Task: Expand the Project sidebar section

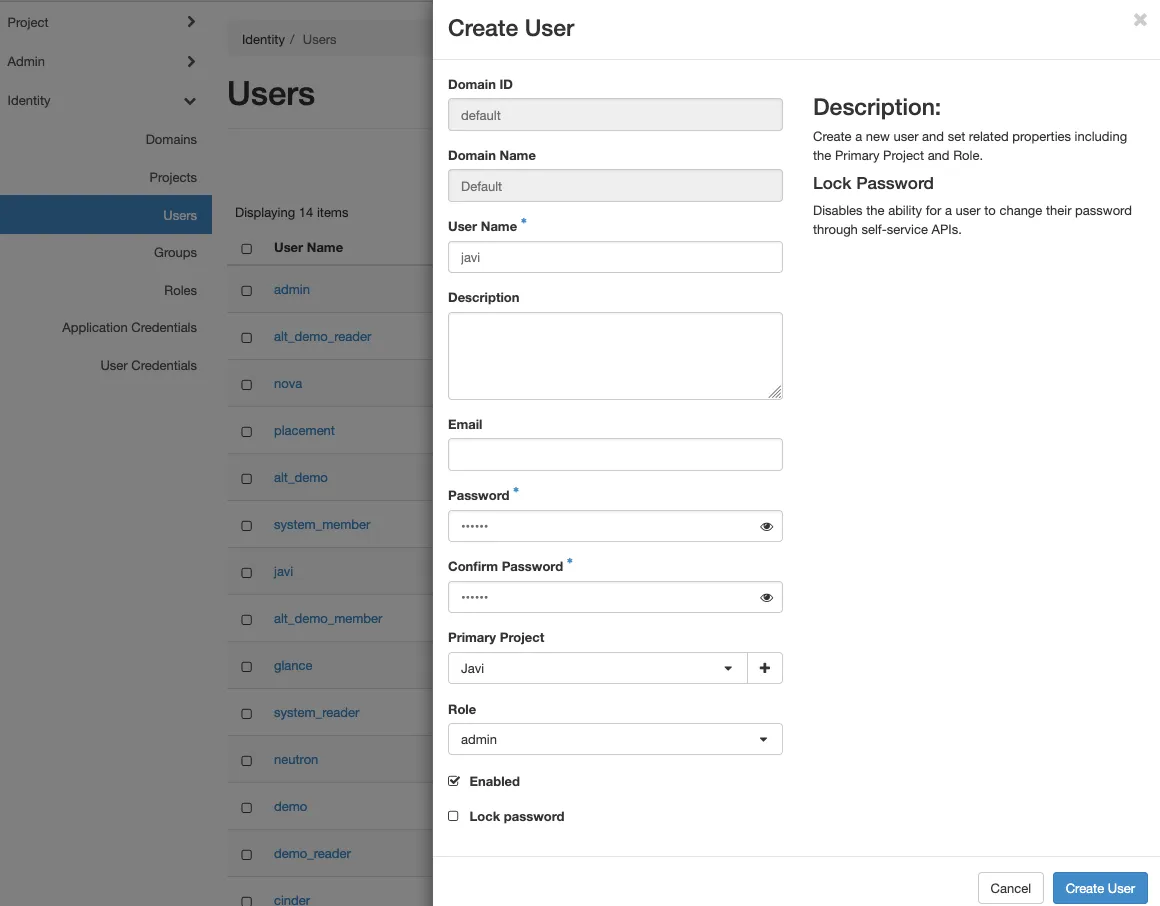Action: point(105,22)
